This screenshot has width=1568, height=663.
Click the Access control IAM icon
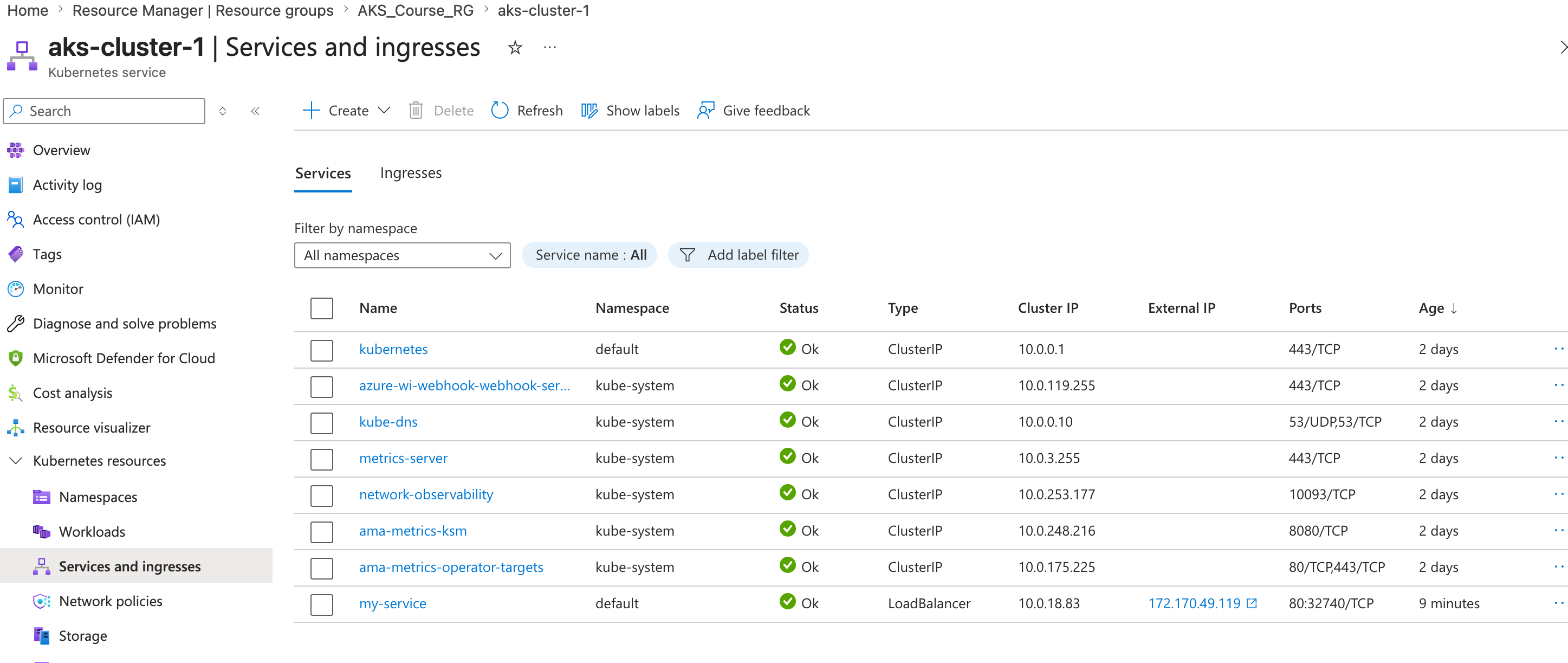click(x=16, y=219)
